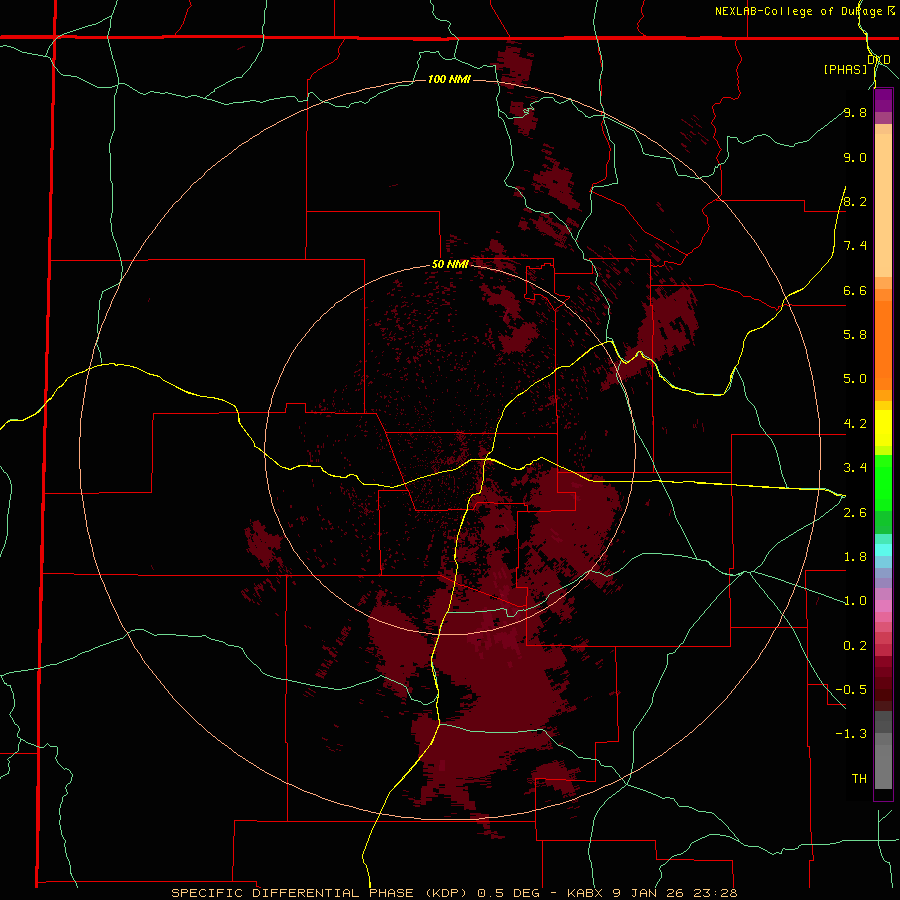Select the 7.4 value on the color scale
The width and height of the screenshot is (900, 900).
(855, 246)
